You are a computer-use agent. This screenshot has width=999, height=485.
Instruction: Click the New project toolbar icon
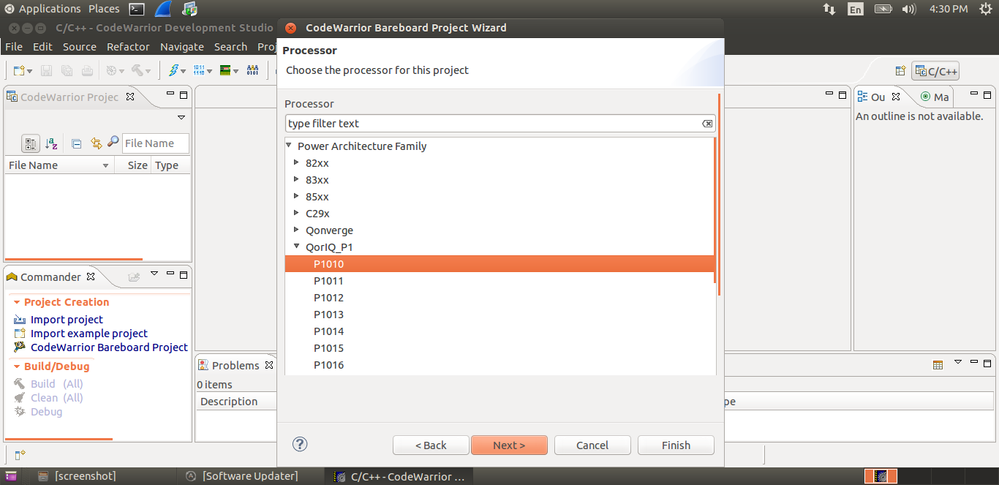[19, 71]
